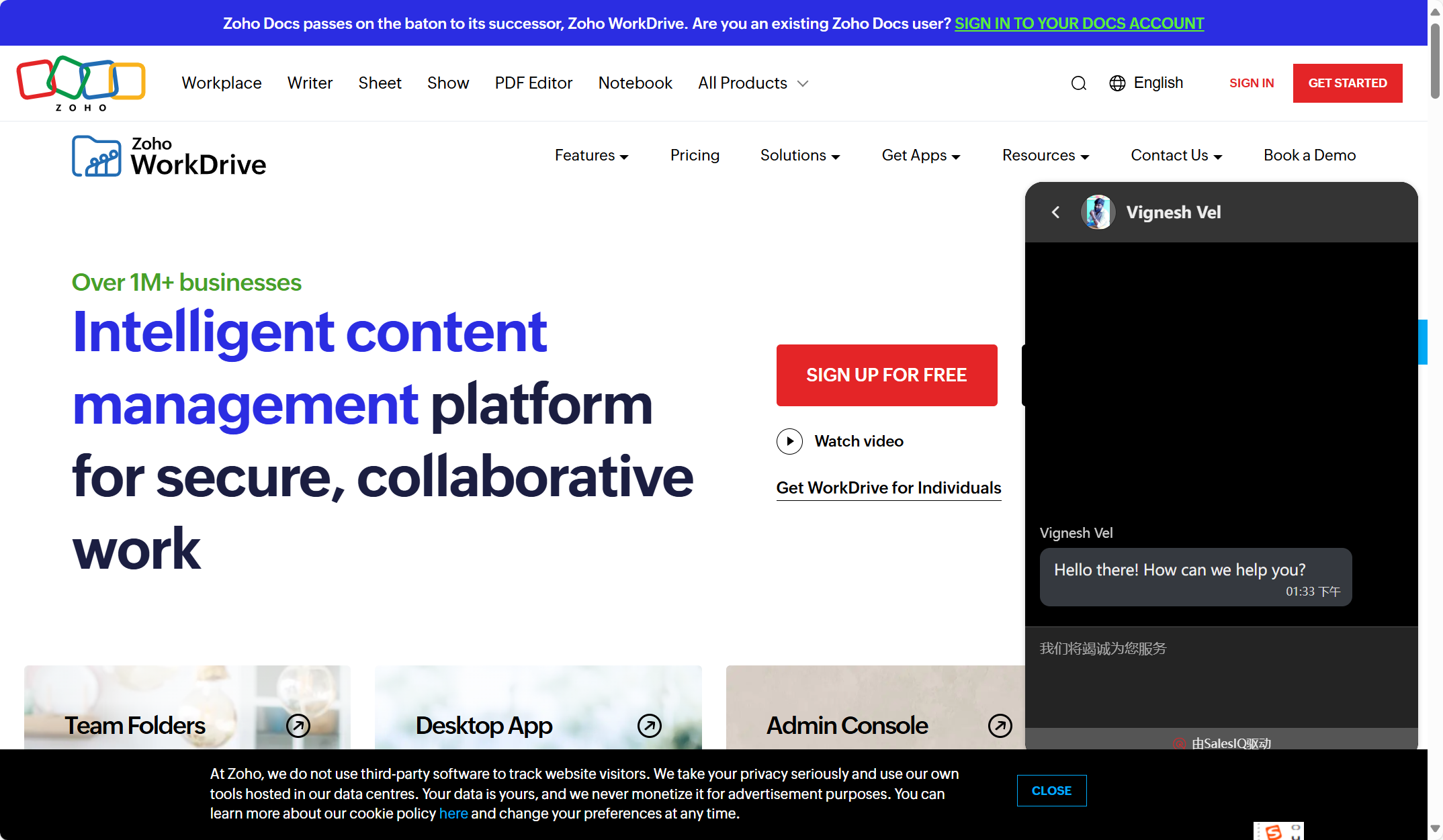
Task: Go back in the chat window
Action: tap(1056, 212)
